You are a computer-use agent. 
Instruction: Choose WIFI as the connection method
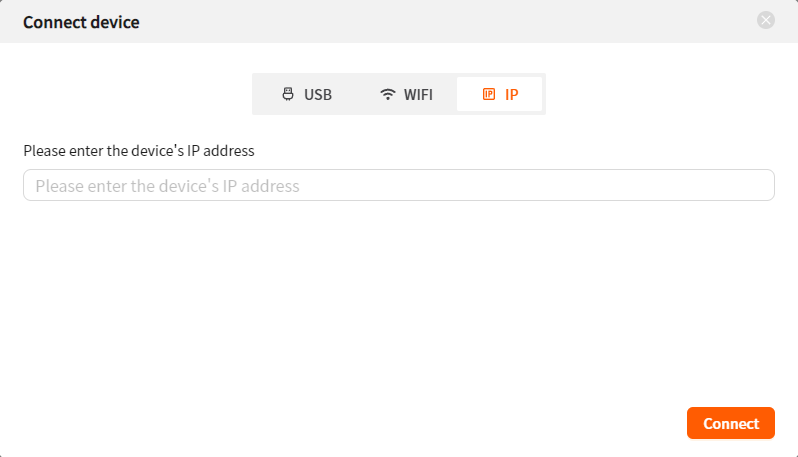point(407,94)
